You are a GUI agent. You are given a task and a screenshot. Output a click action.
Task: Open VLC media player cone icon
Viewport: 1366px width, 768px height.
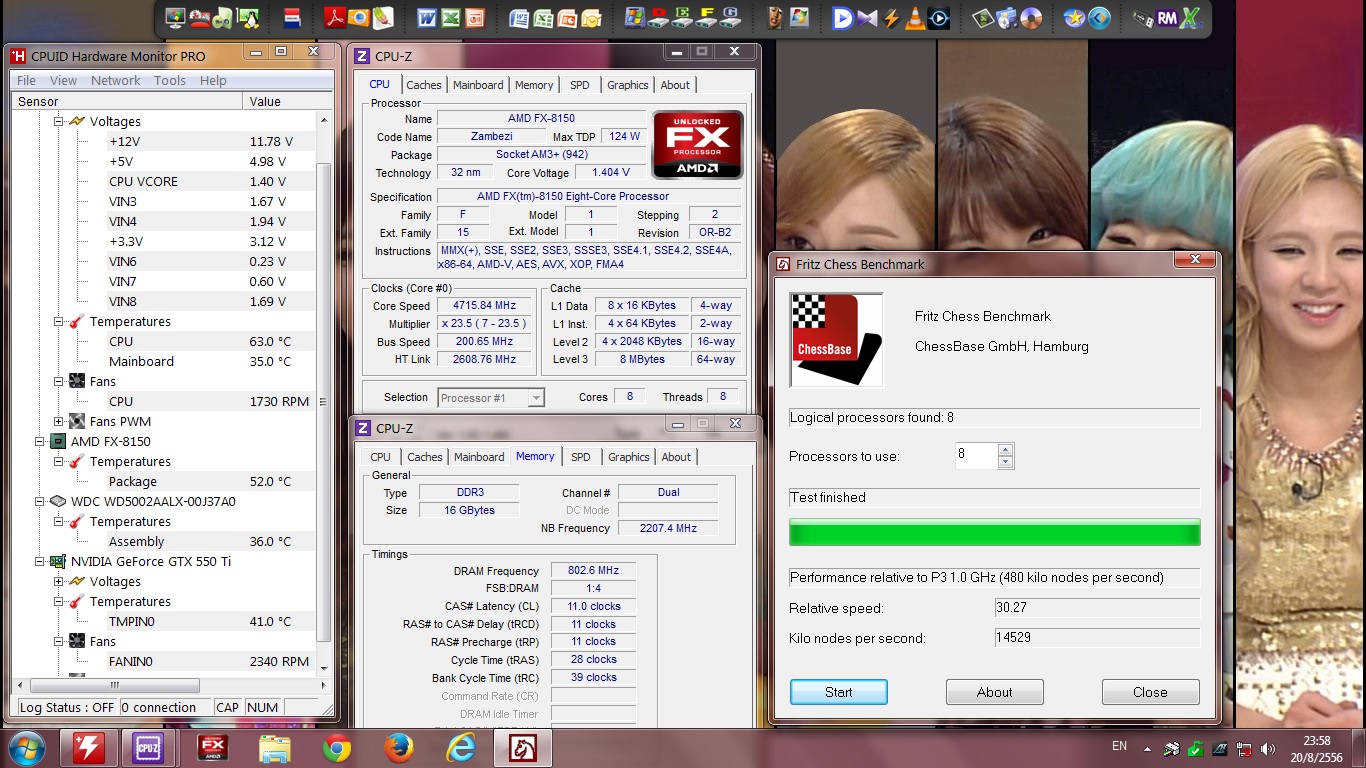(914, 17)
